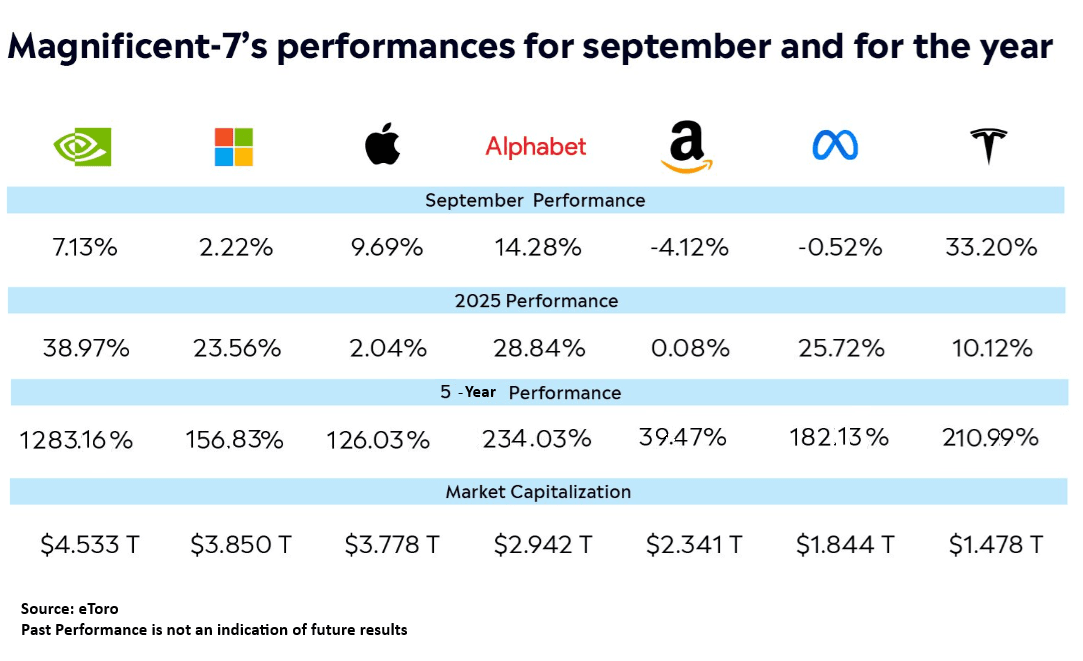Click Alphabet's 28.84% 2025 performance

coord(539,348)
